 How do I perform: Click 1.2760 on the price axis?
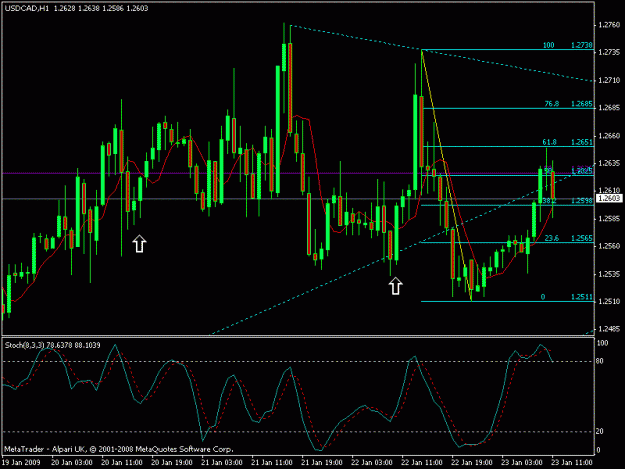pos(609,25)
